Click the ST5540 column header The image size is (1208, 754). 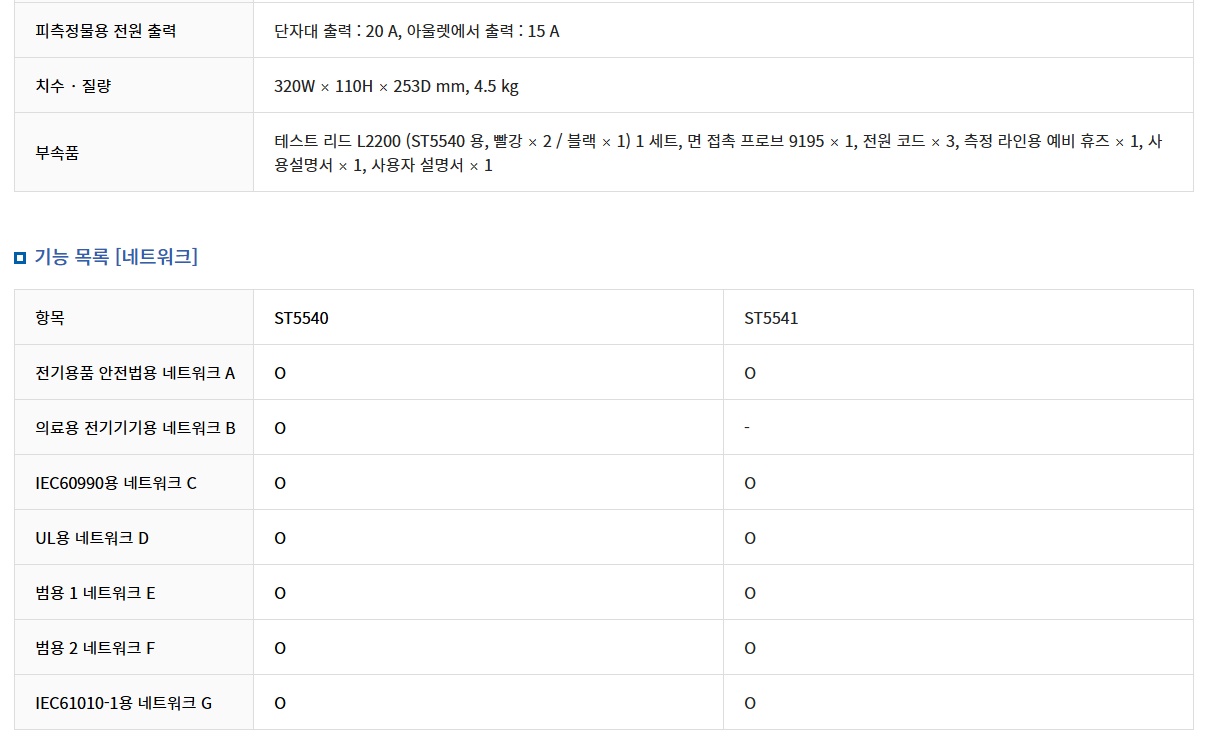(x=302, y=319)
